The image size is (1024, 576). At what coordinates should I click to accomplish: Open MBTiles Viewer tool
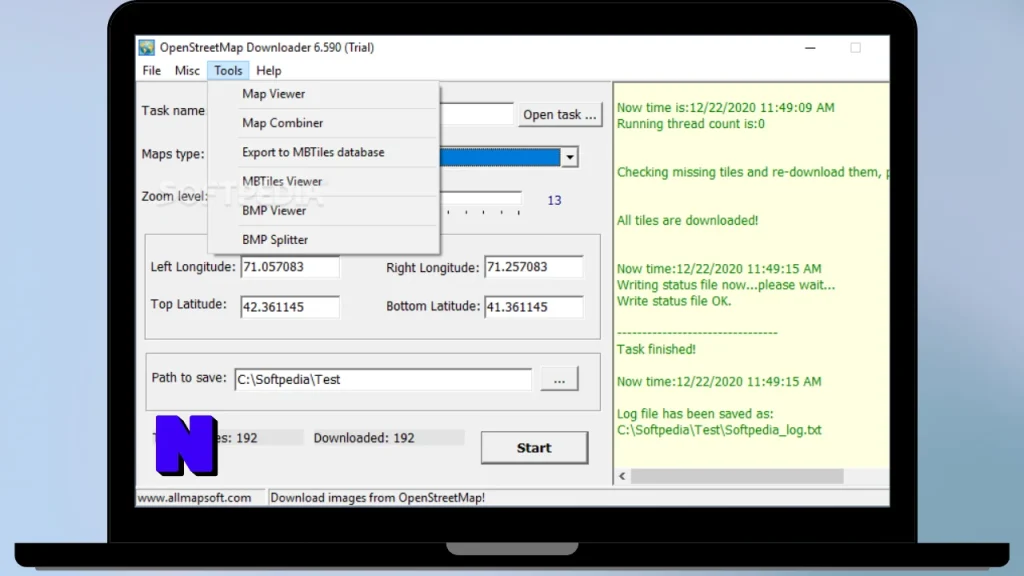point(323,182)
